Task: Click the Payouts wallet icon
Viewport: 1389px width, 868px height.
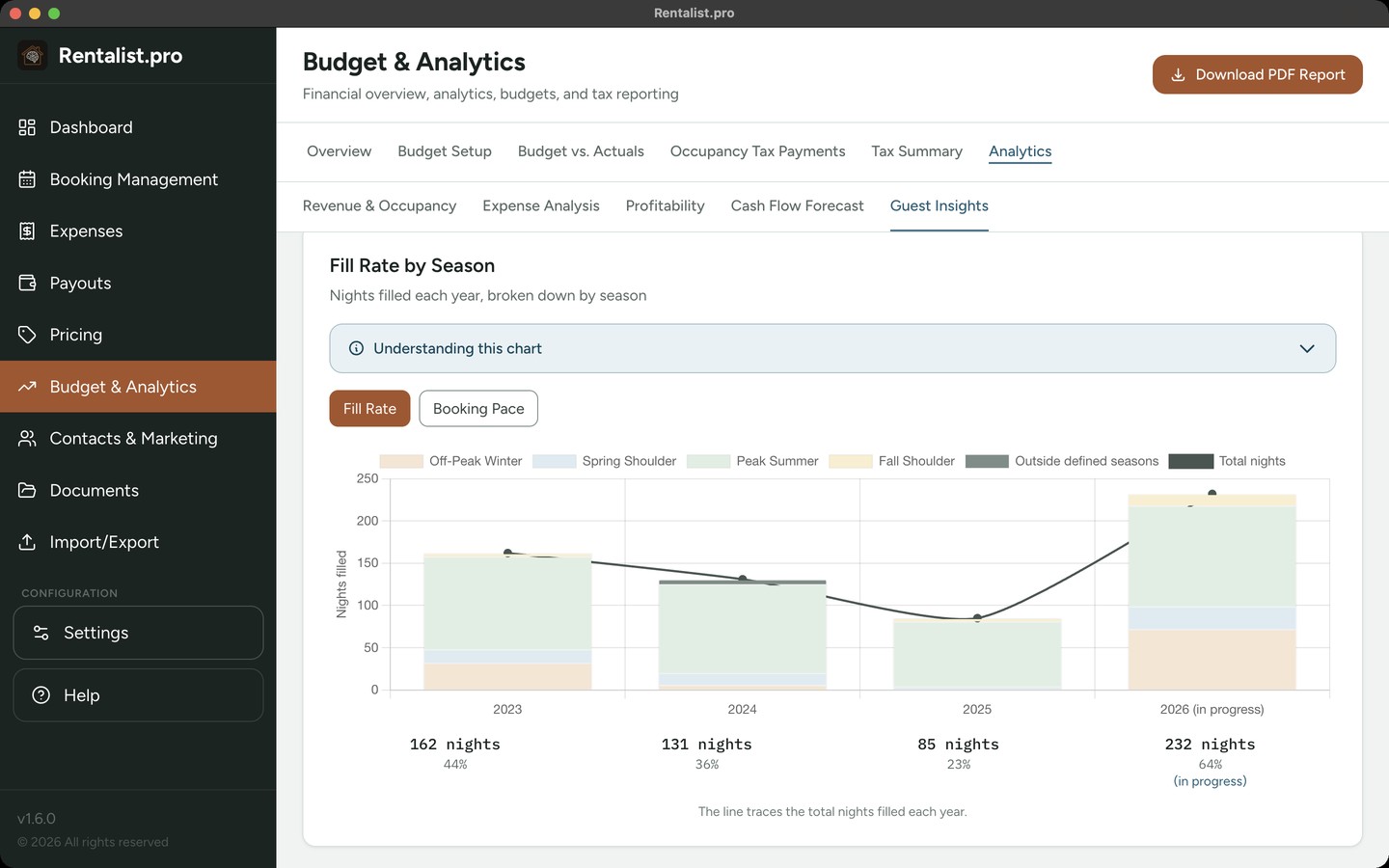Action: coord(27,284)
